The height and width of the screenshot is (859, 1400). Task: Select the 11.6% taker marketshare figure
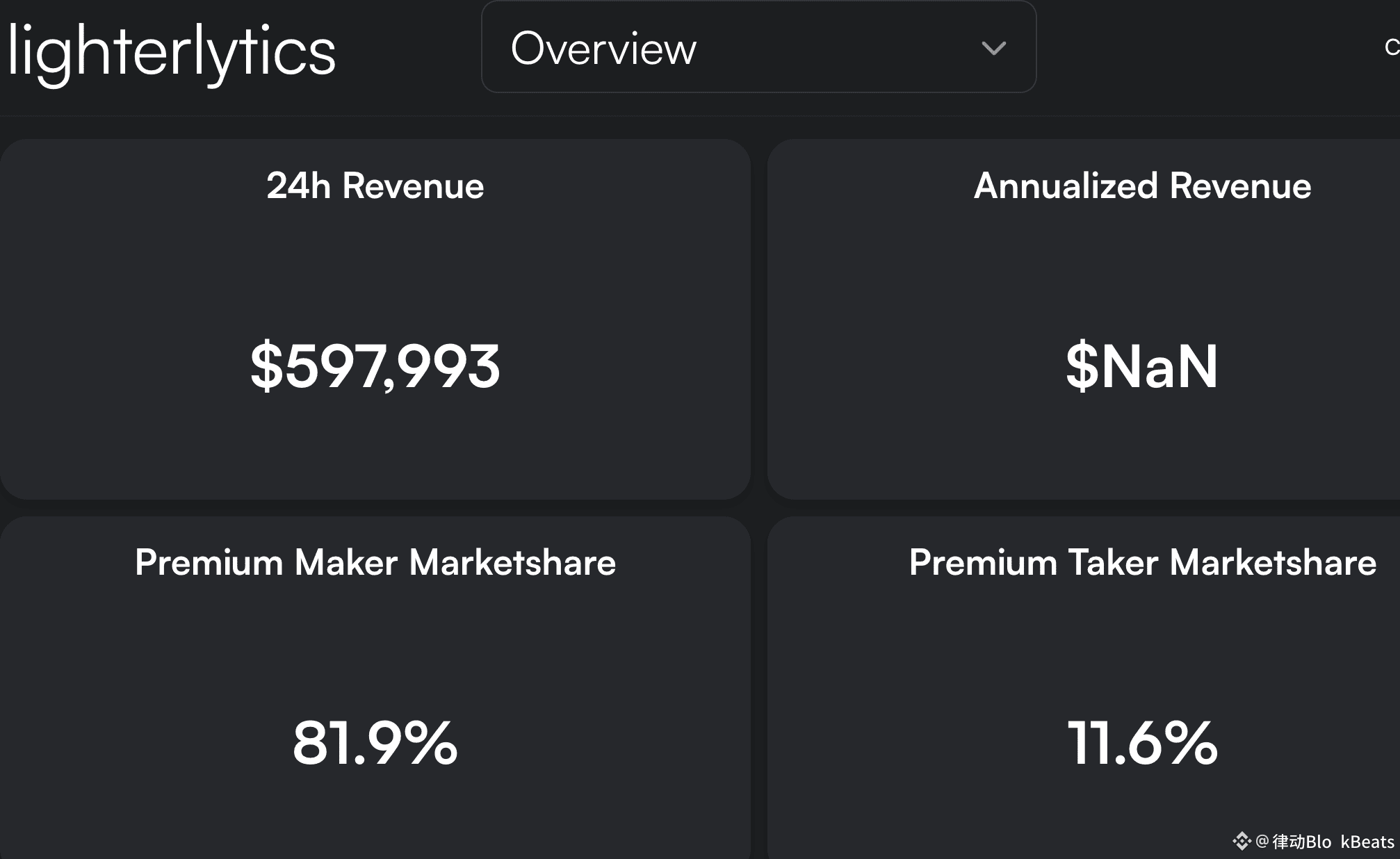pos(1142,743)
